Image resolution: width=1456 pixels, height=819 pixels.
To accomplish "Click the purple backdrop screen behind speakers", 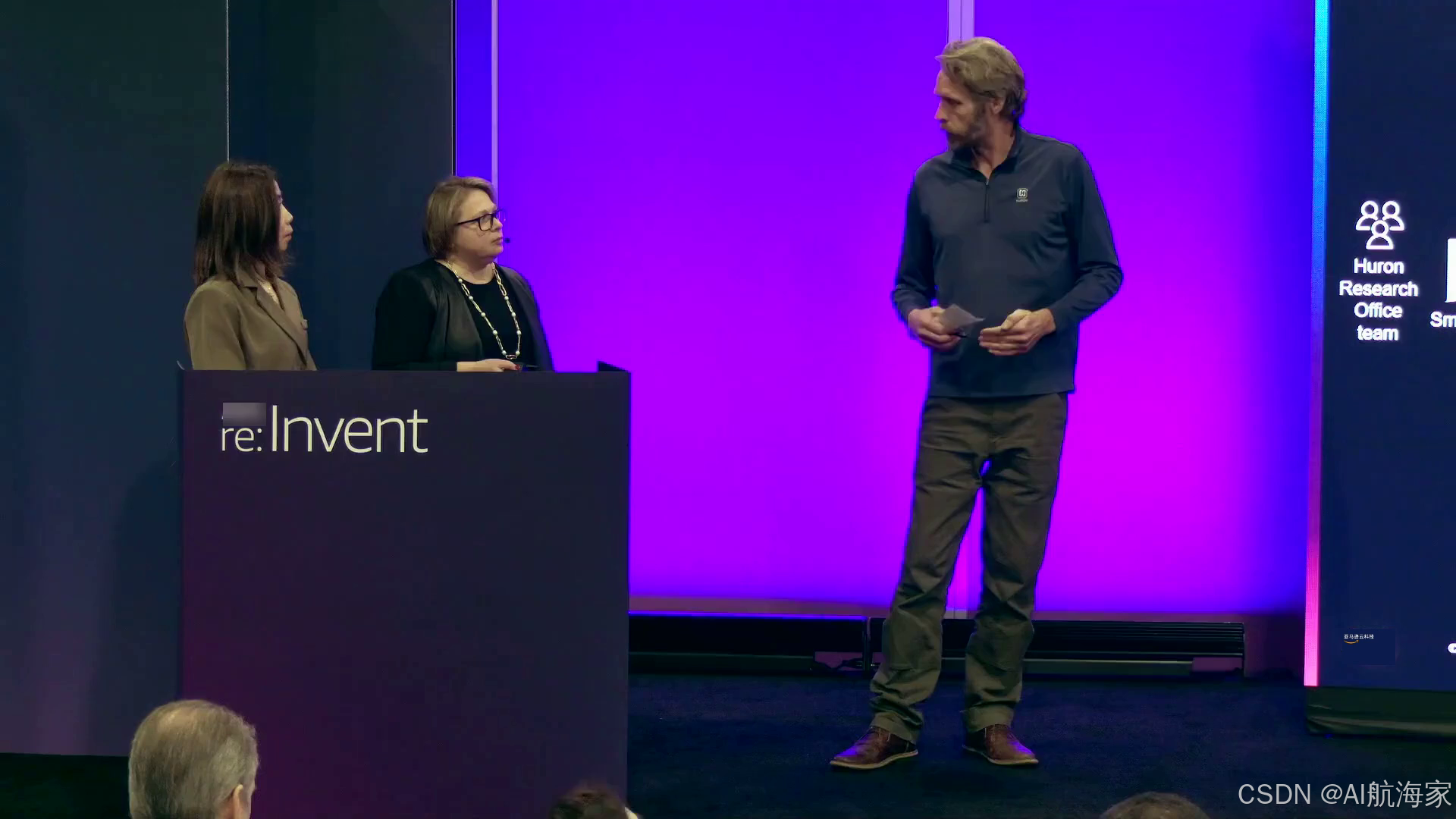I will click(x=720, y=303).
